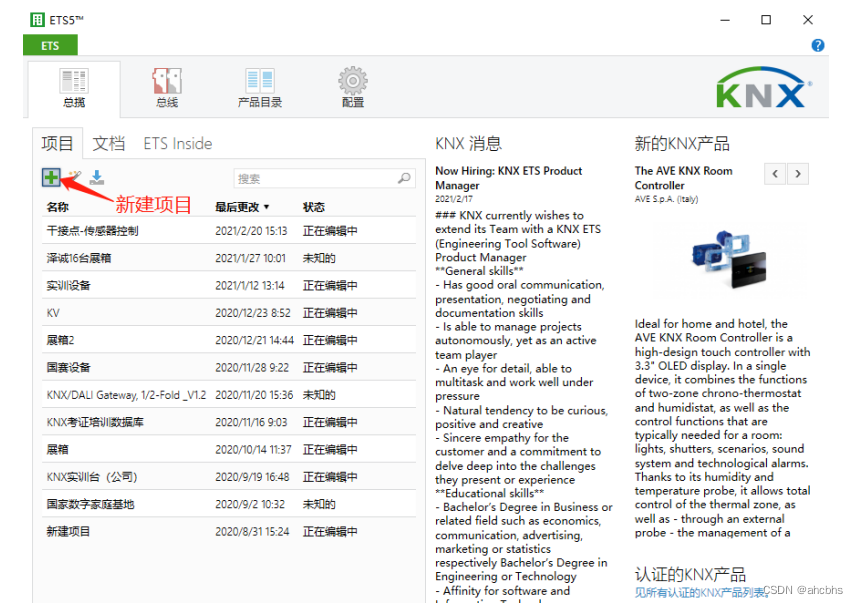This screenshot has width=858, height=604.
Task: Open 见所有认证的KNX产品列表 link
Action: pos(702,593)
